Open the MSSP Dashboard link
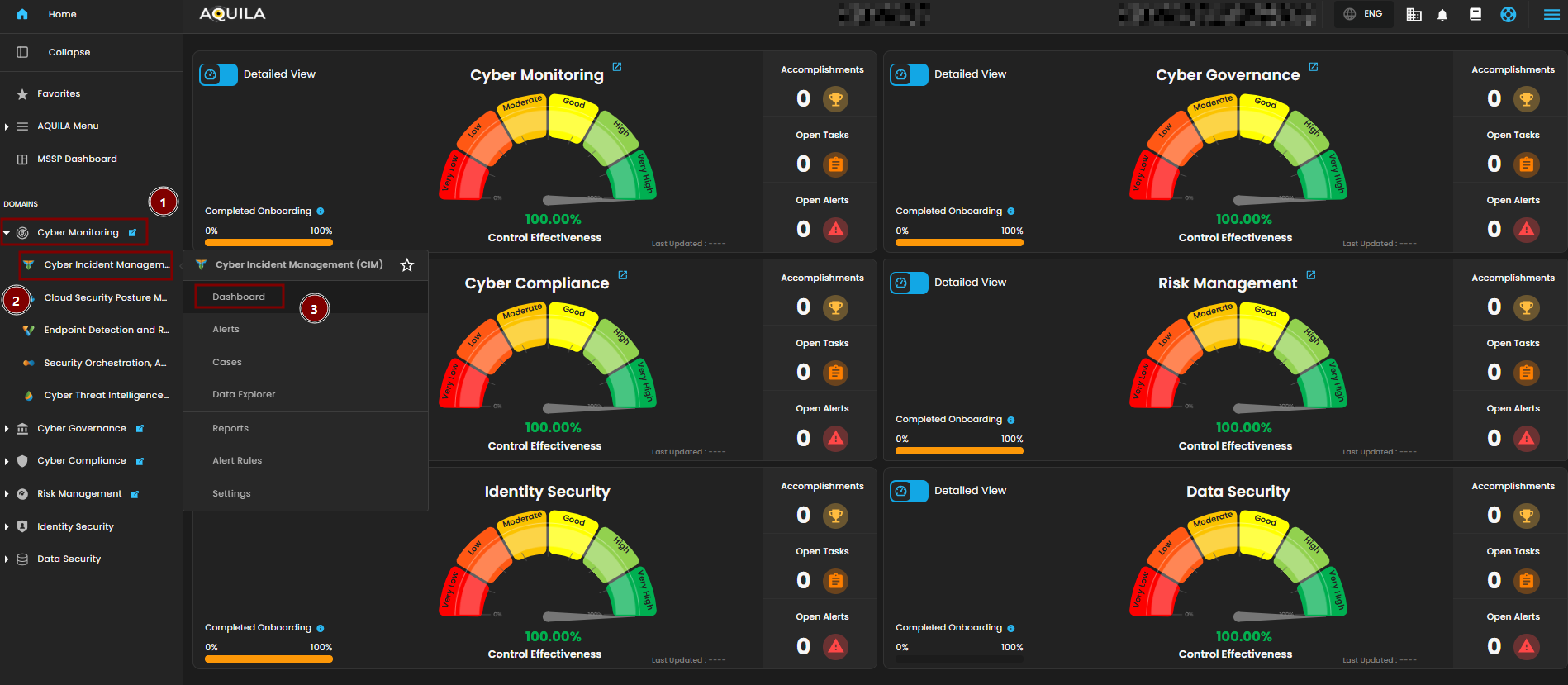The height and width of the screenshot is (685, 1568). (x=77, y=159)
